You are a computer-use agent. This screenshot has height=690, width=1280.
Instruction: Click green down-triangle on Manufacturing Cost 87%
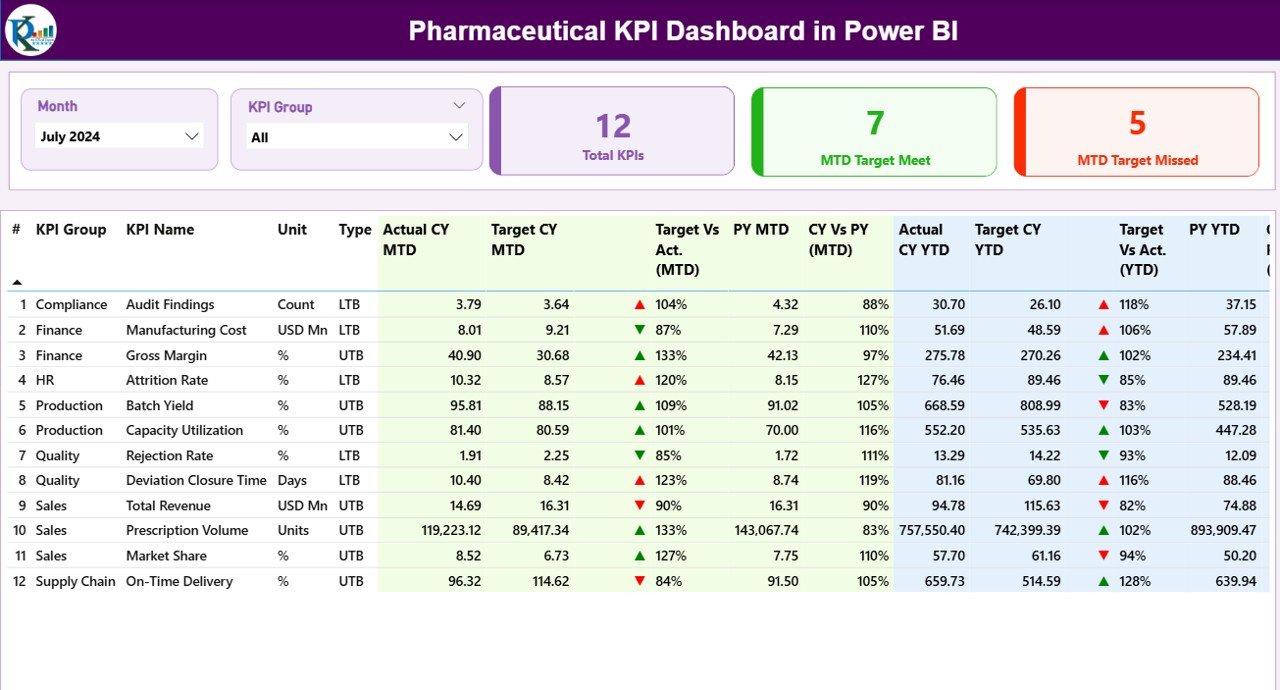coord(640,330)
